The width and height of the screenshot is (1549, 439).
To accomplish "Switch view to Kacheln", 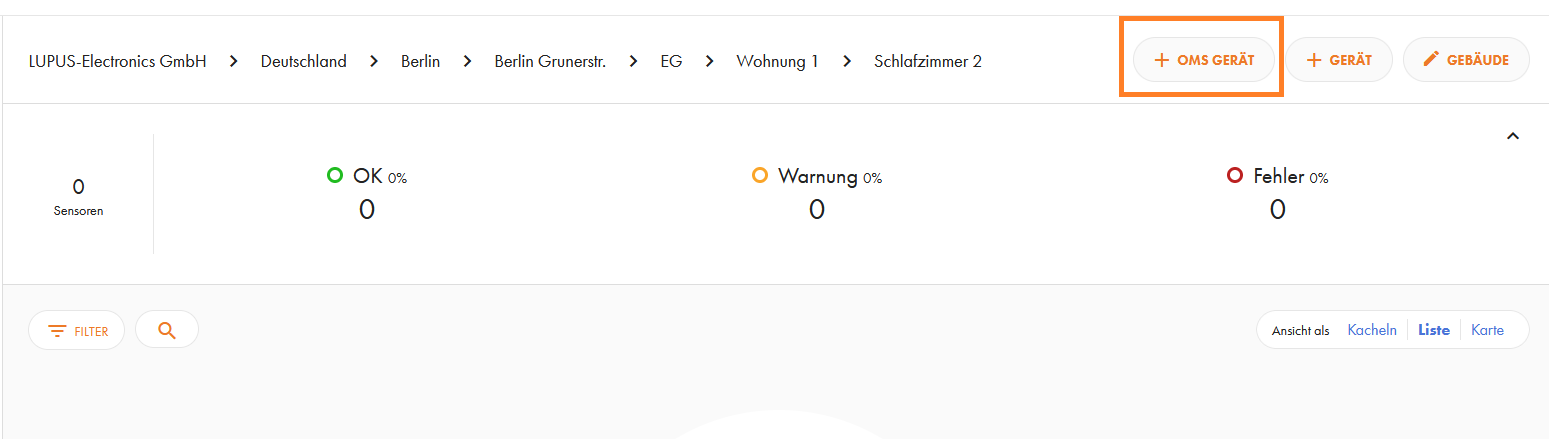I will 1372,330.
